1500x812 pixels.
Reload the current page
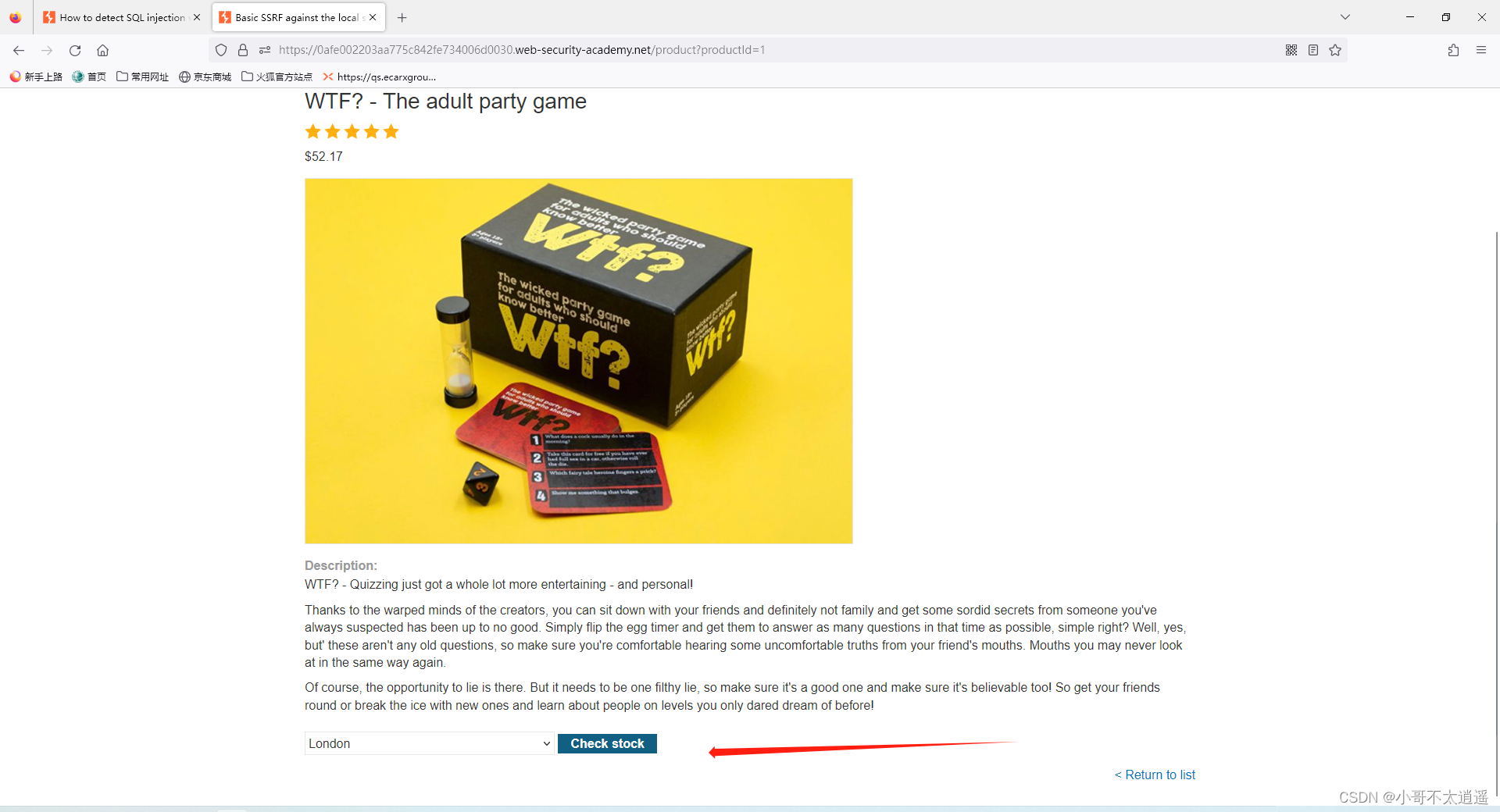(x=75, y=50)
